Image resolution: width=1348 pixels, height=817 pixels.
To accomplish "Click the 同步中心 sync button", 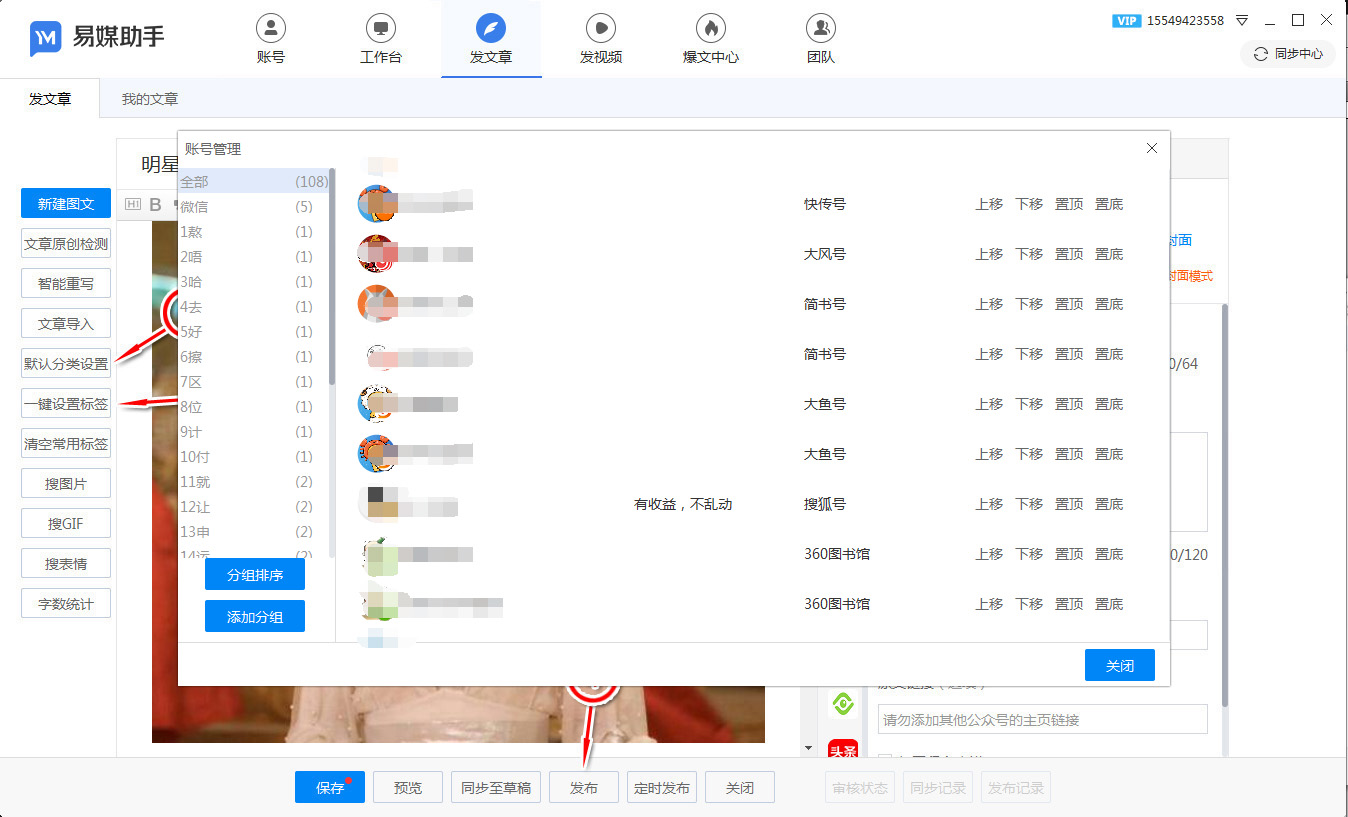I will pos(1288,54).
